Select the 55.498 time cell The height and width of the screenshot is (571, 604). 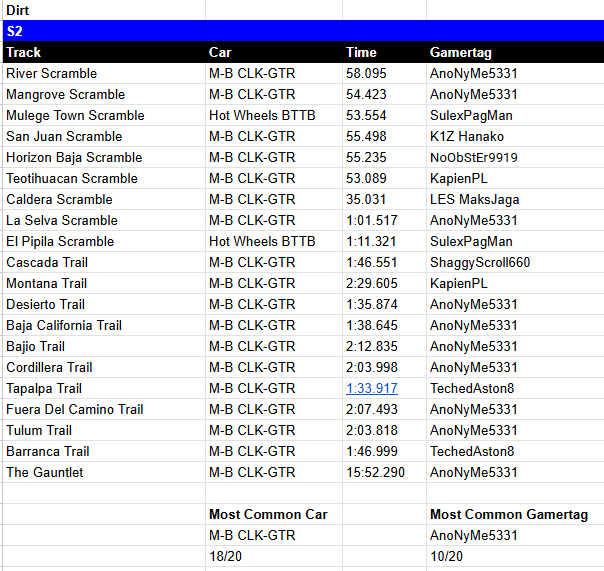pos(384,136)
